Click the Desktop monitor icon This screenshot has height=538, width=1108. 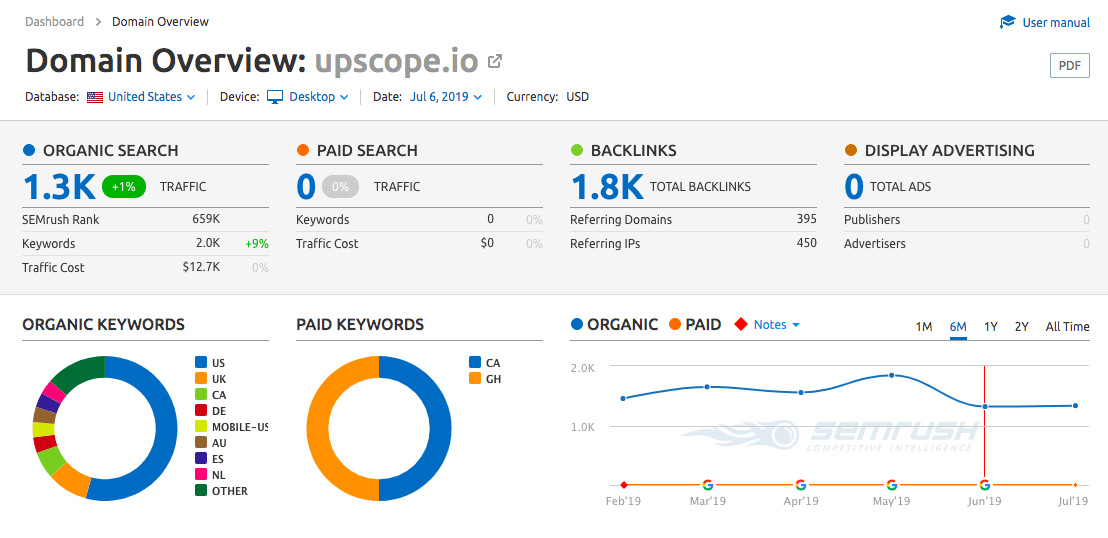pos(275,97)
